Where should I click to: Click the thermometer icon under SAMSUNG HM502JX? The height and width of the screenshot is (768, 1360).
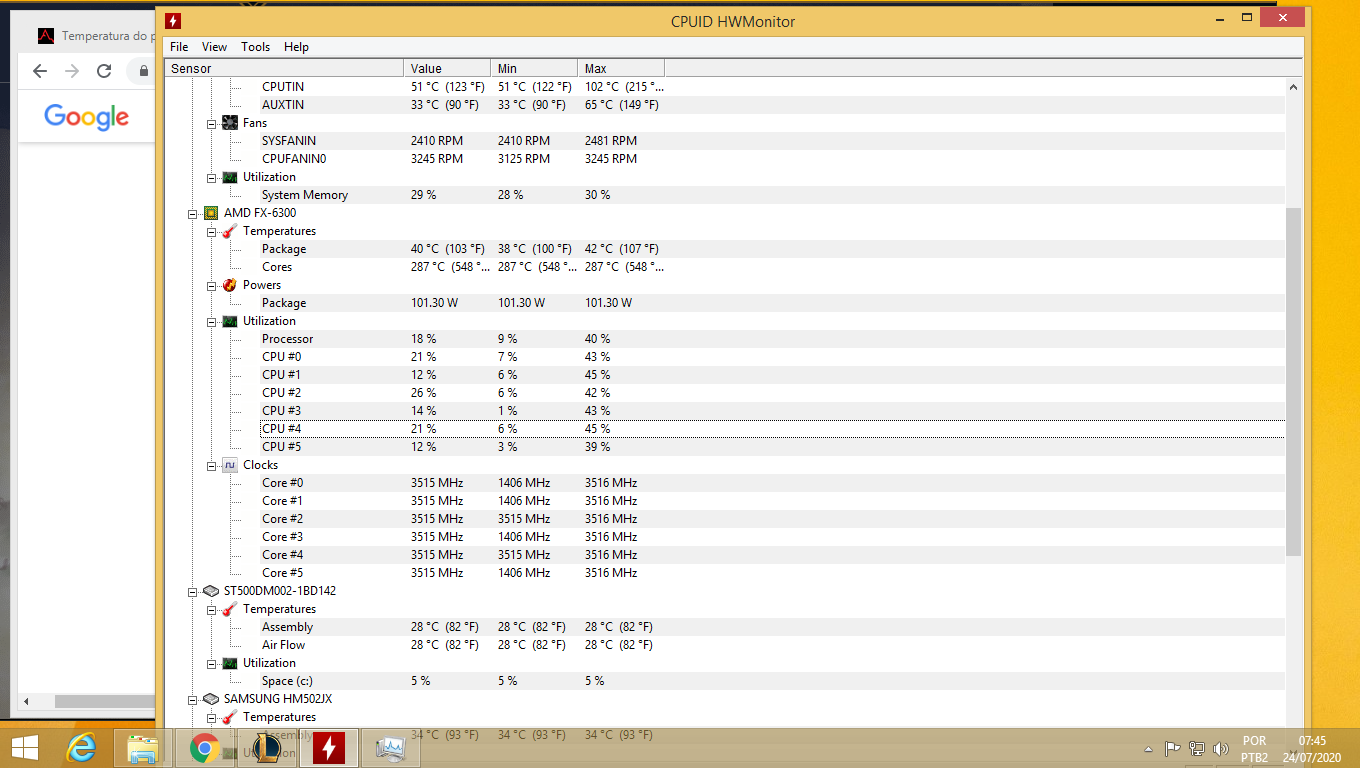[230, 717]
